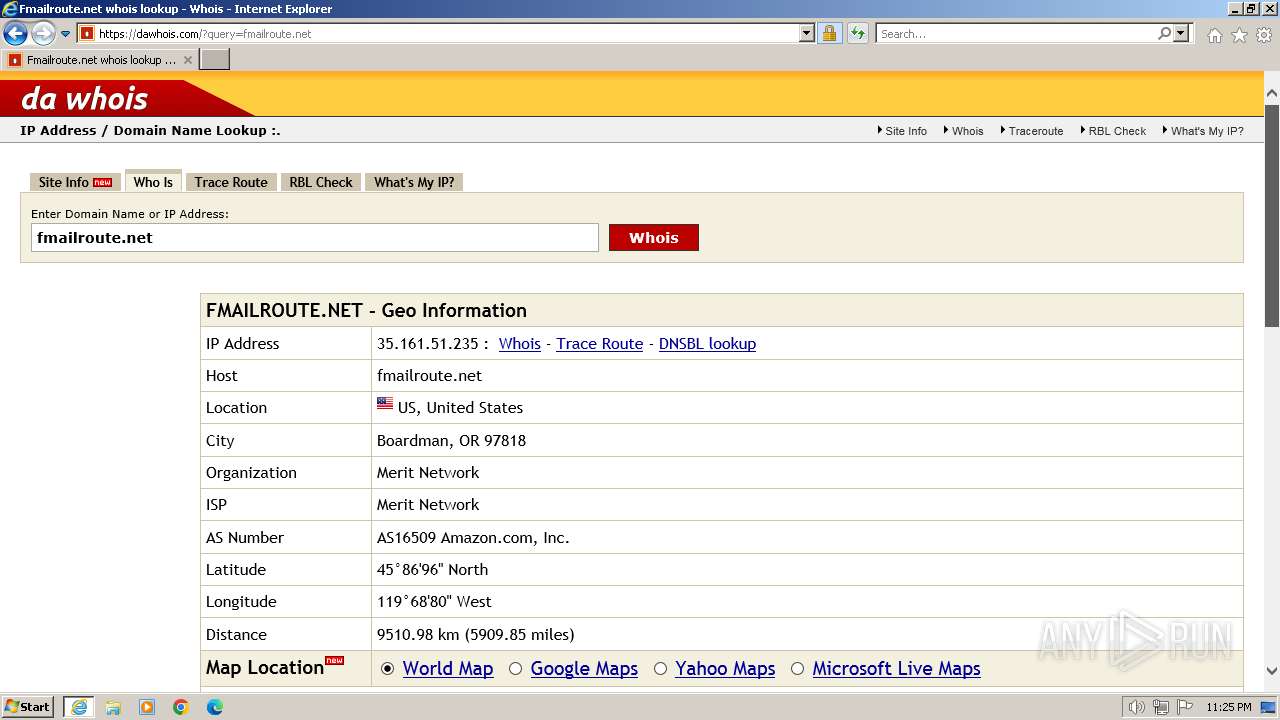View the security lock report icon
The image size is (1280, 720).
[x=829, y=33]
